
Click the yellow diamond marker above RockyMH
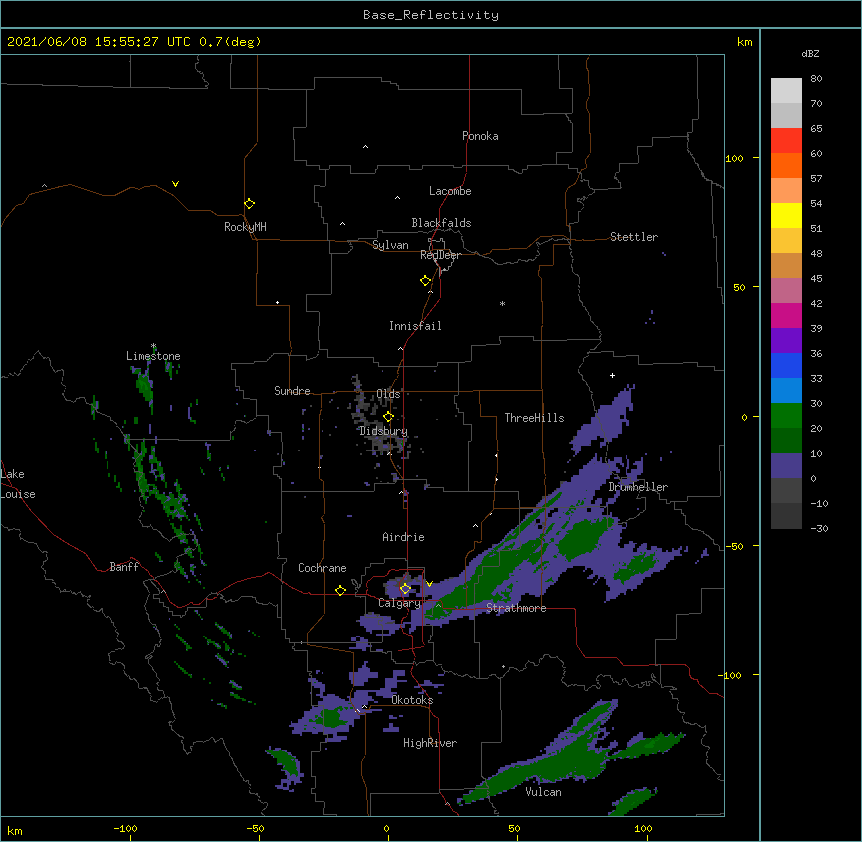(x=250, y=204)
